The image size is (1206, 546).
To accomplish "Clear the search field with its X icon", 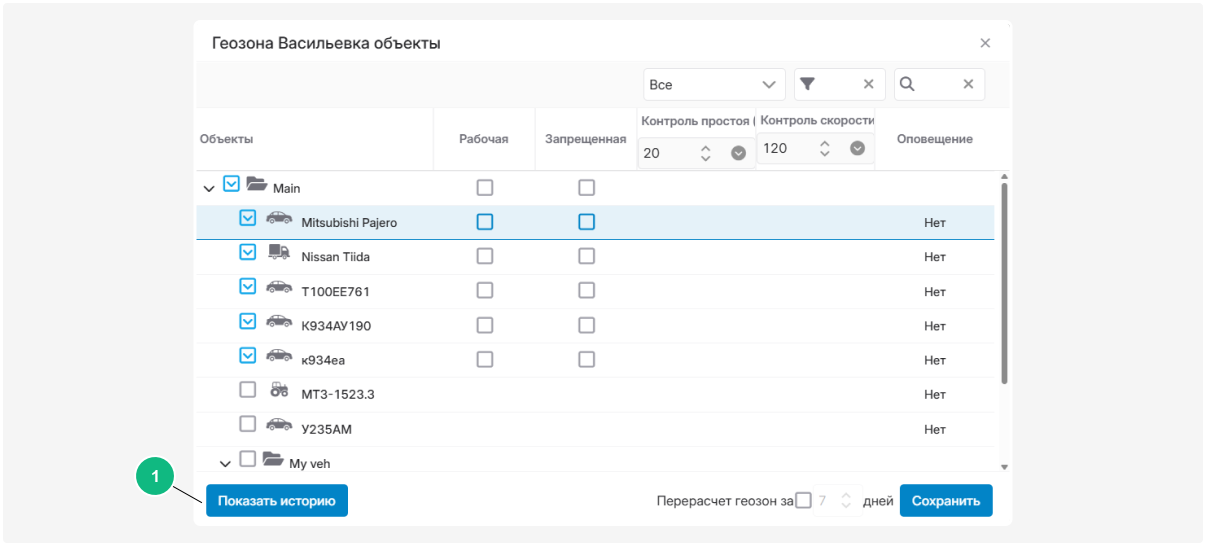I will point(968,85).
